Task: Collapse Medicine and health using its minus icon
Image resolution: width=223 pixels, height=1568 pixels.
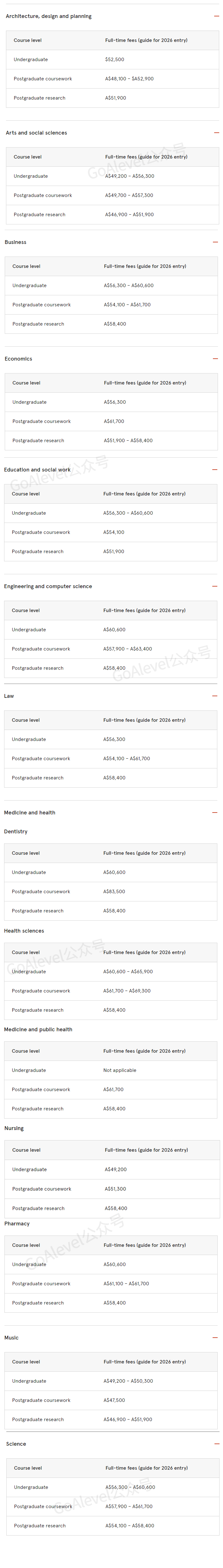Action: tap(214, 813)
